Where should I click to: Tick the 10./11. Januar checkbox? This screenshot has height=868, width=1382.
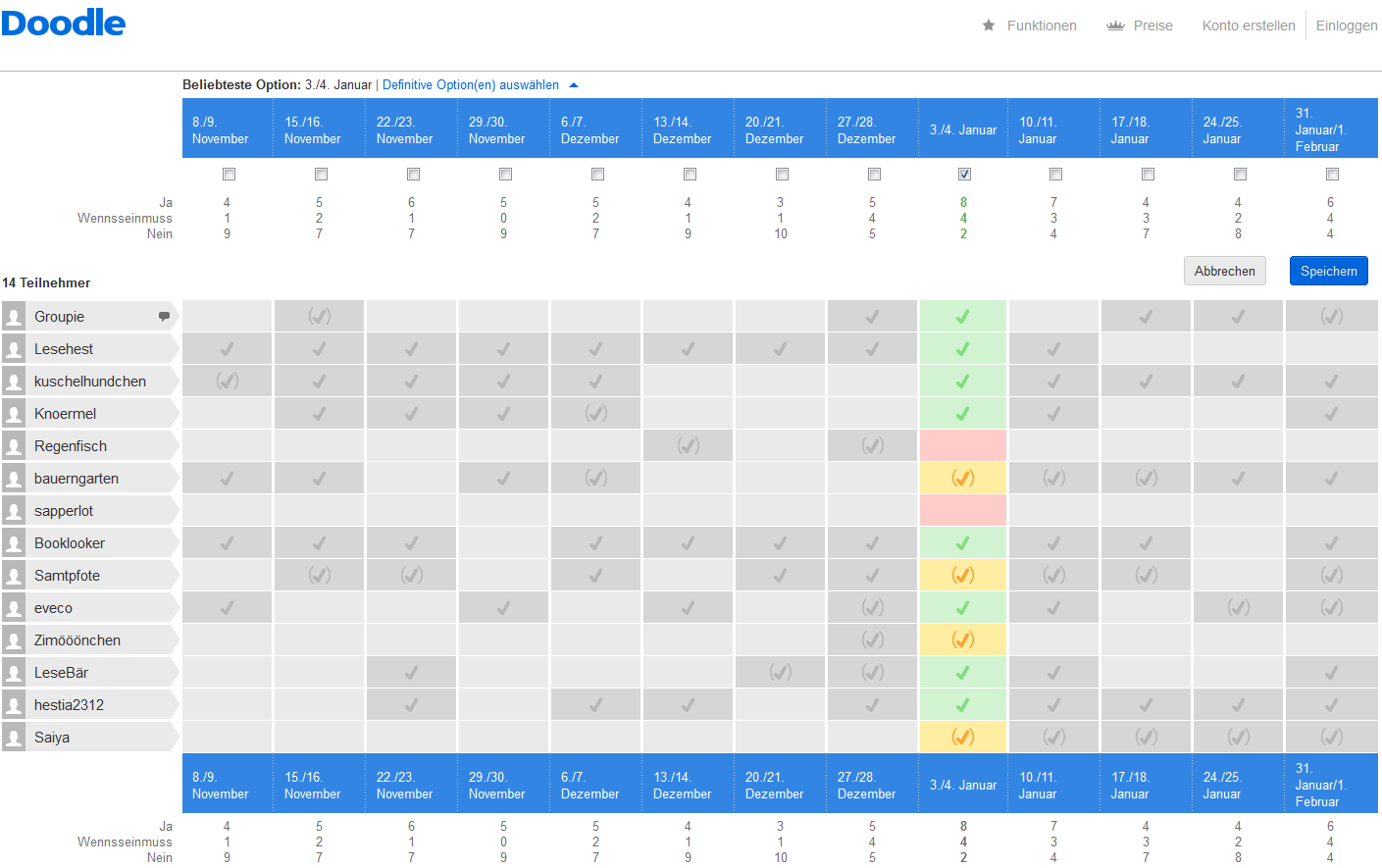[1055, 175]
